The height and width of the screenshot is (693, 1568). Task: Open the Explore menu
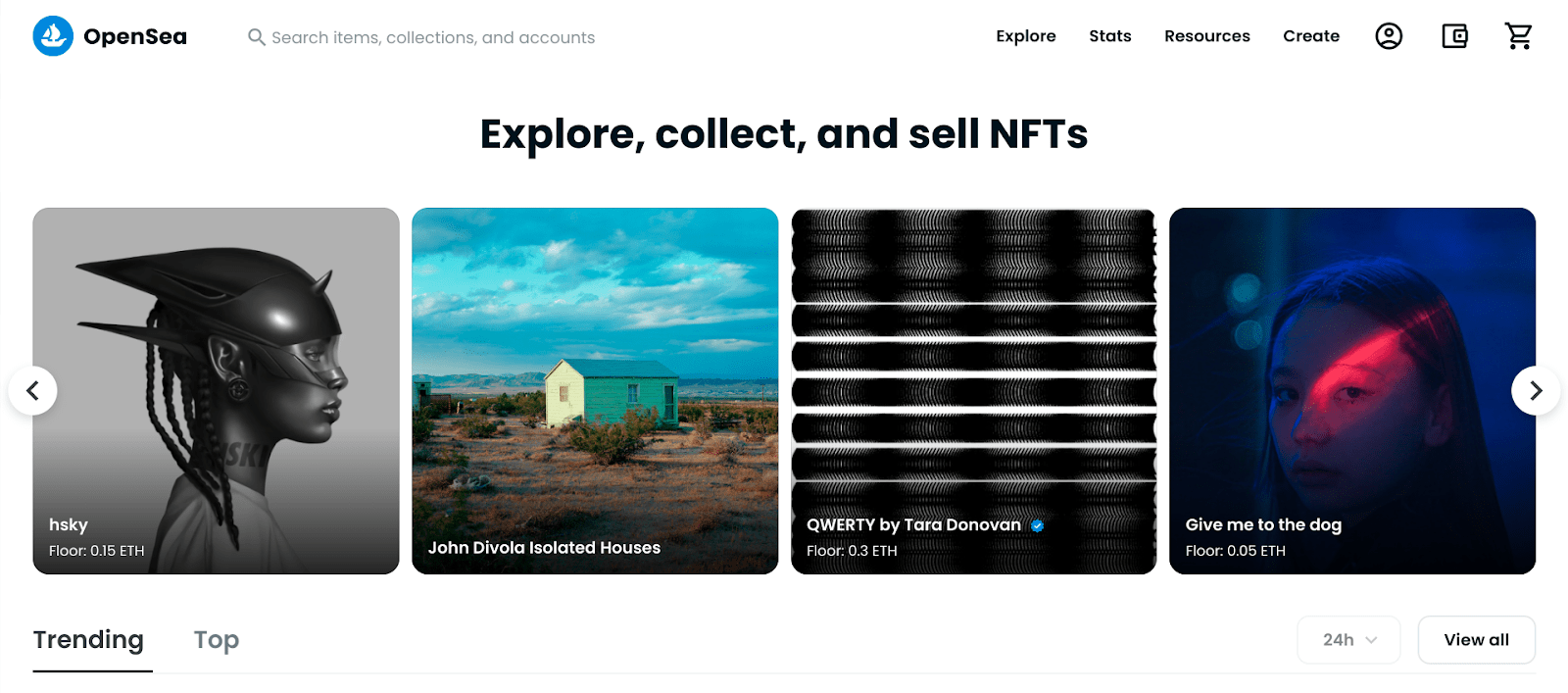[1025, 36]
